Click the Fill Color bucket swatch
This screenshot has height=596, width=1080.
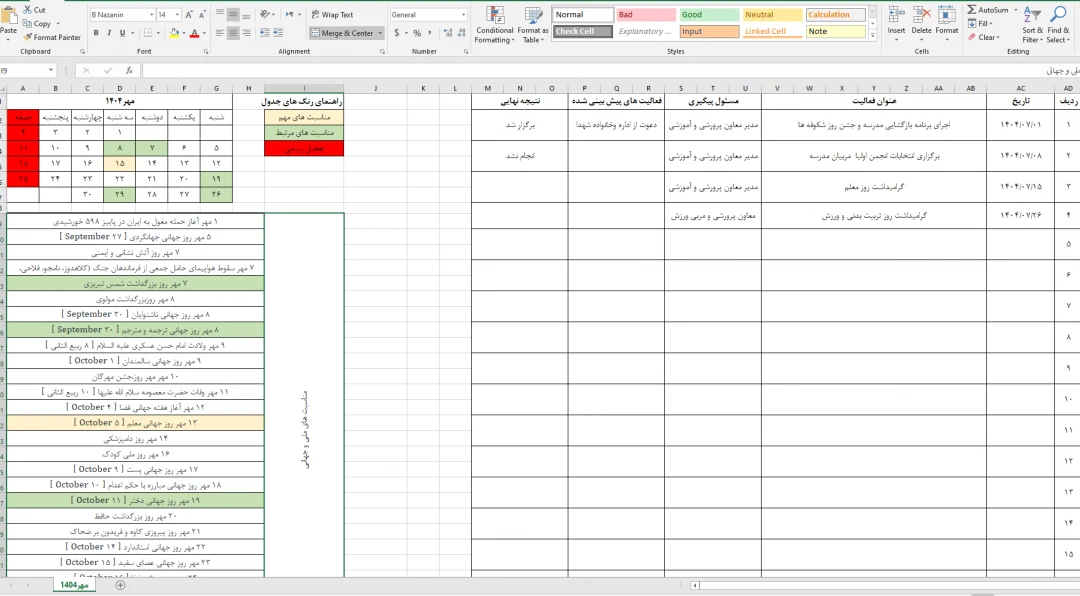point(174,33)
